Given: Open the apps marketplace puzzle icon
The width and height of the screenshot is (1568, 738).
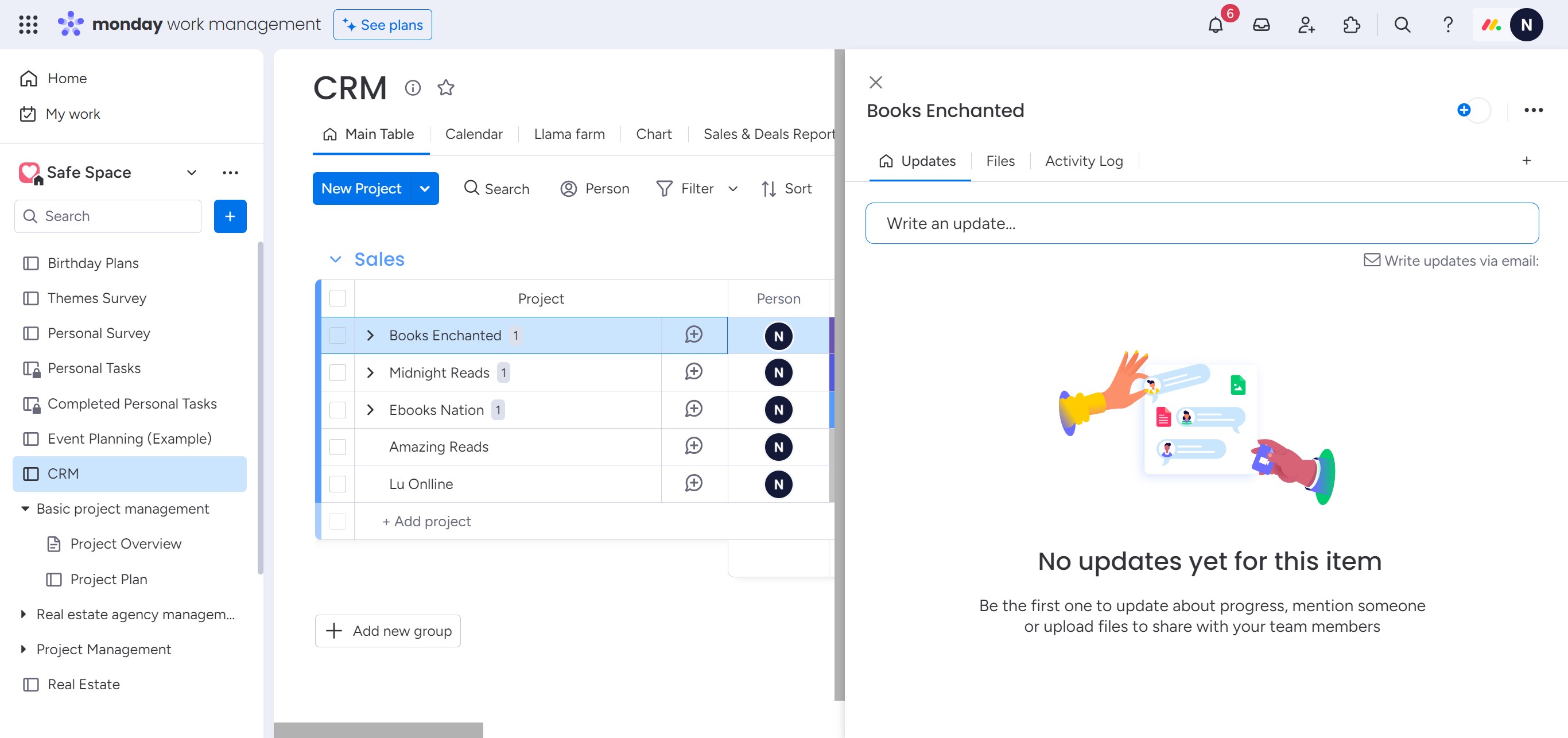Looking at the screenshot, I should pos(1351,25).
